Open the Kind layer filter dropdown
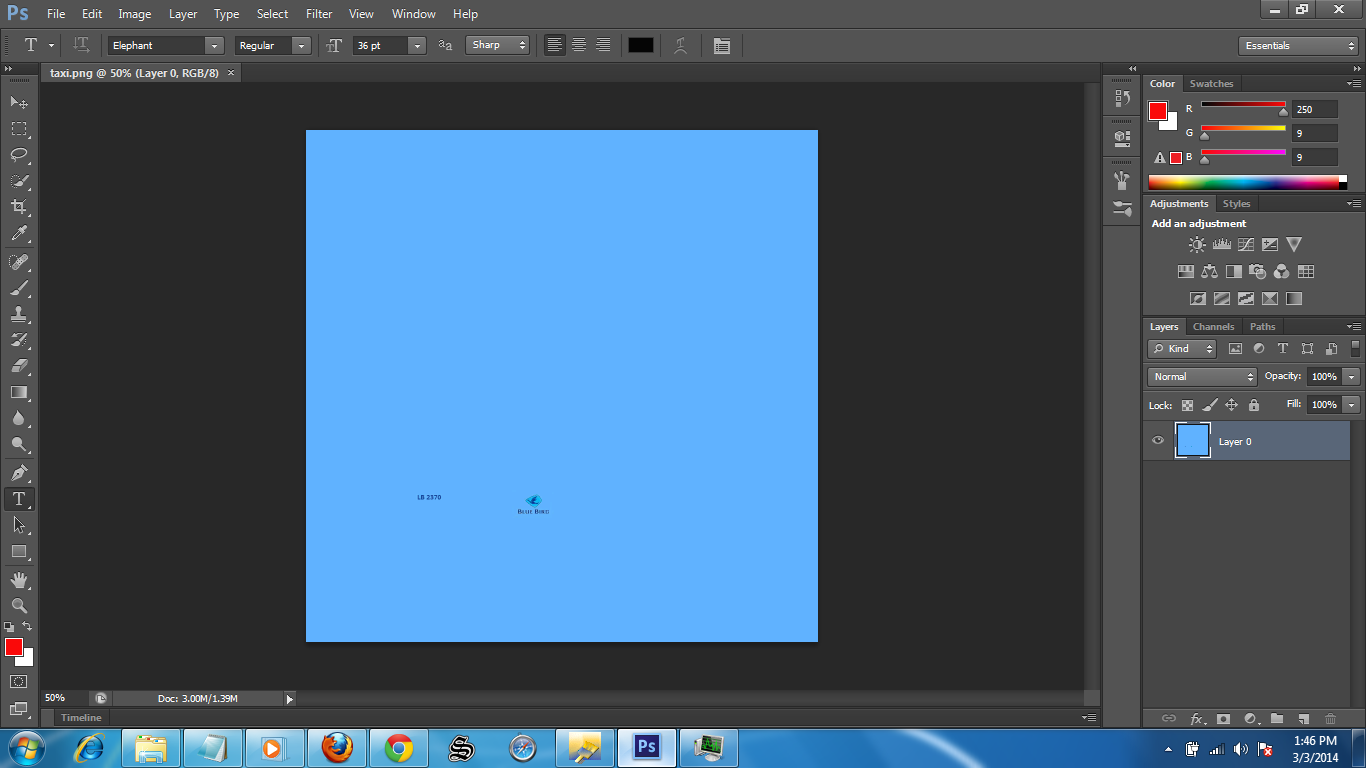 click(x=1182, y=349)
